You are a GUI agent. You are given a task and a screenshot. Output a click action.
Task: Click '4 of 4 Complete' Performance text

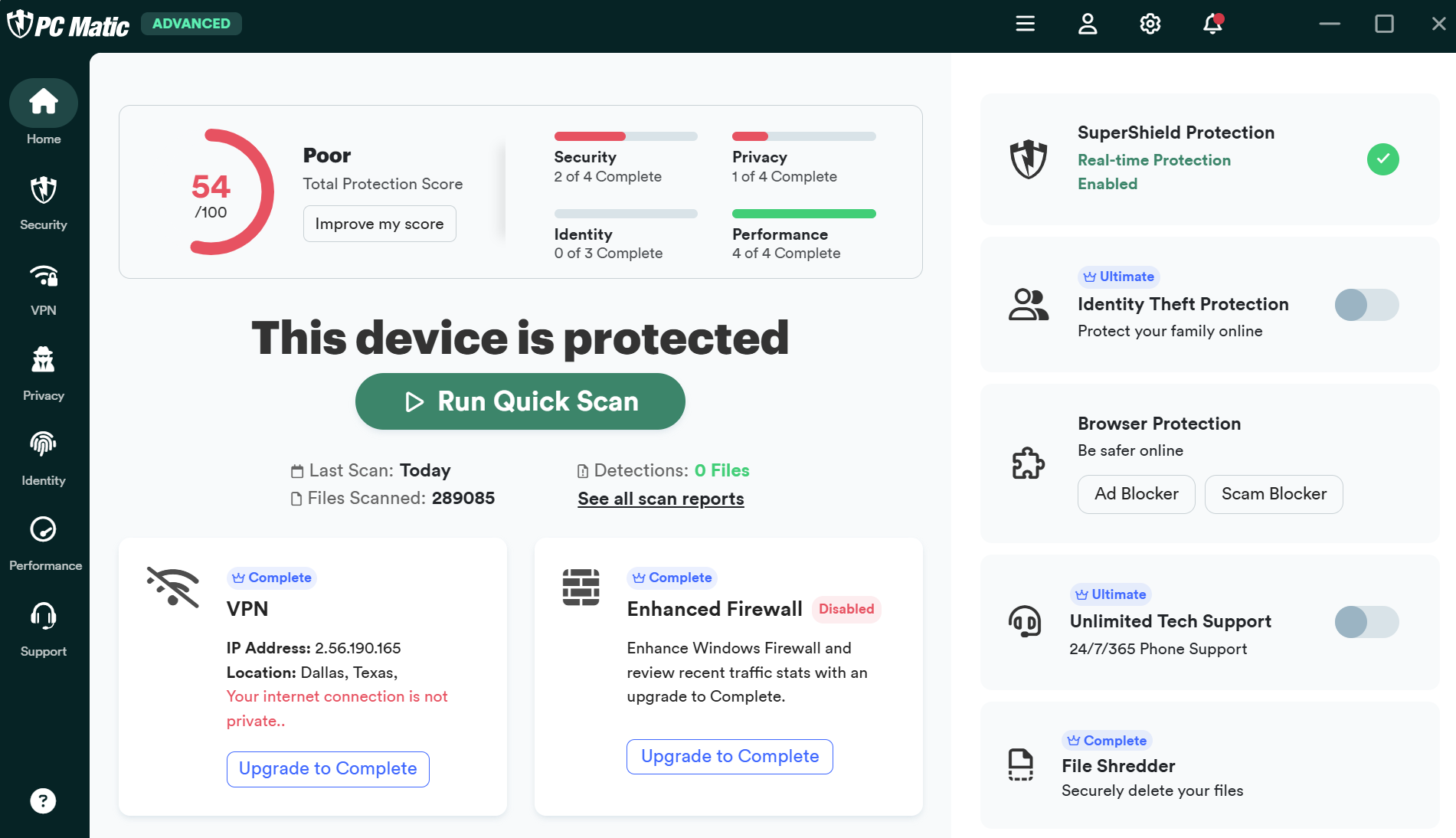(786, 253)
